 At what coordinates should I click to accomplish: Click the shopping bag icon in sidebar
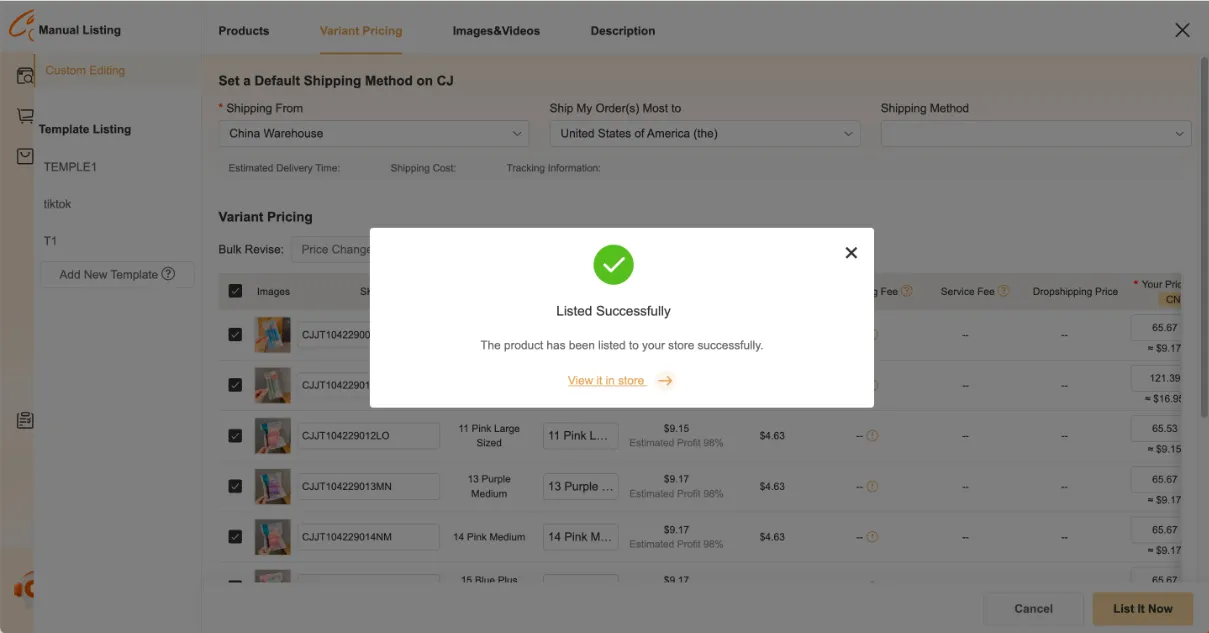point(25,157)
